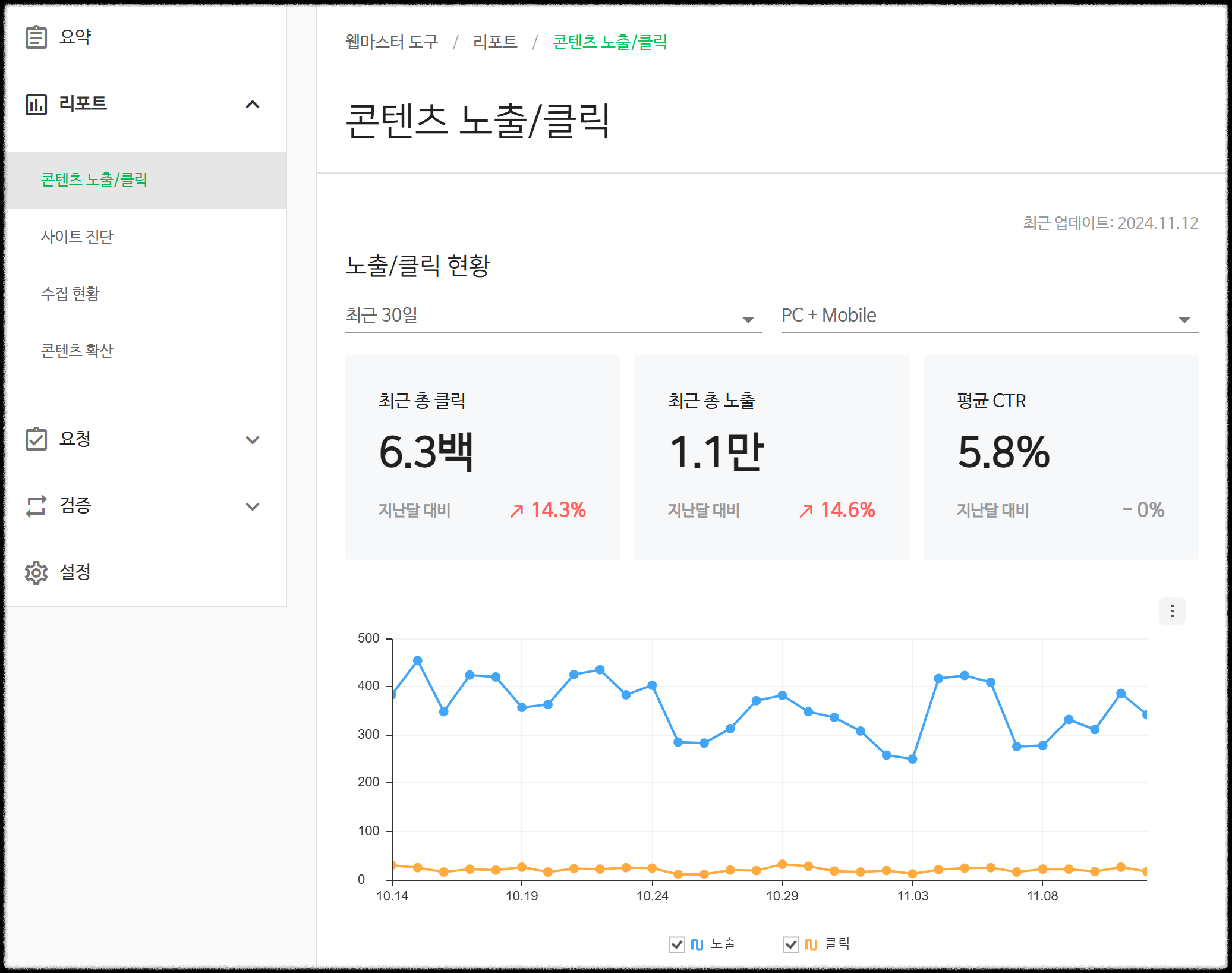Click the 리포트 breadcrumb link
Screen dimensions: 1232x973
pyautogui.click(x=494, y=42)
